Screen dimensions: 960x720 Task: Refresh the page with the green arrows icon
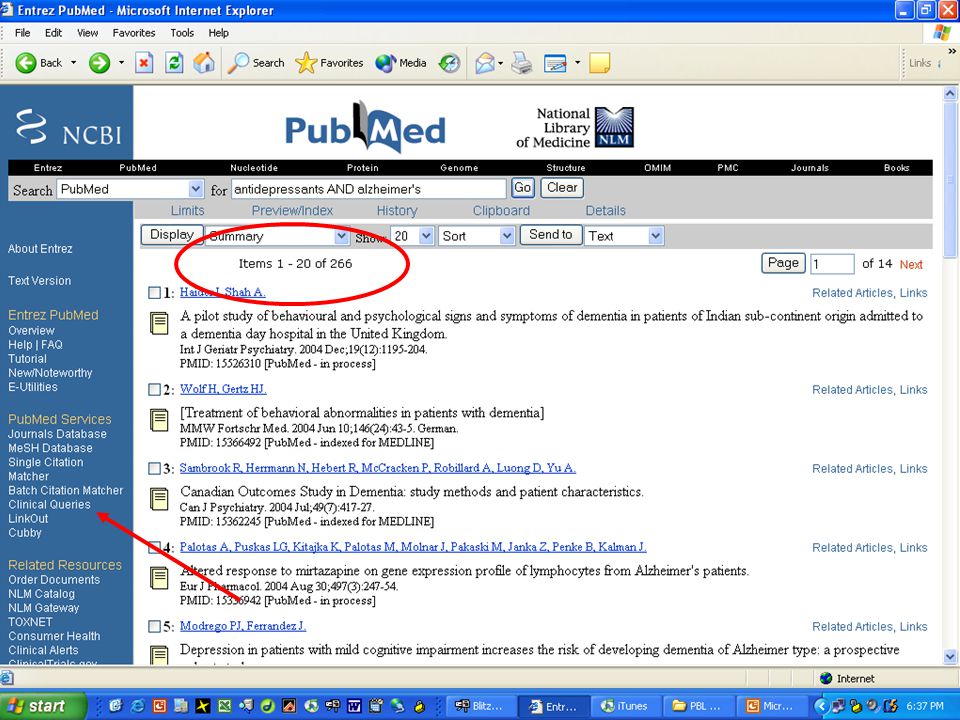(x=174, y=62)
